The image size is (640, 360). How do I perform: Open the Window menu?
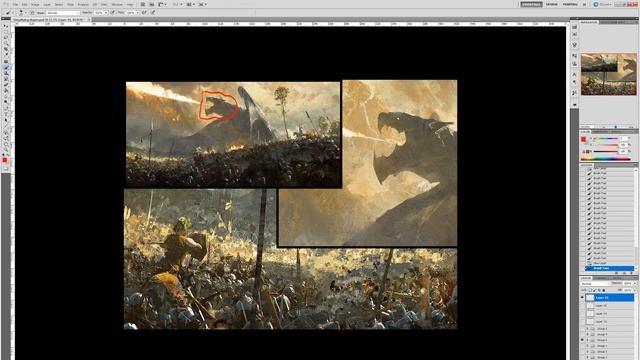(x=117, y=4)
